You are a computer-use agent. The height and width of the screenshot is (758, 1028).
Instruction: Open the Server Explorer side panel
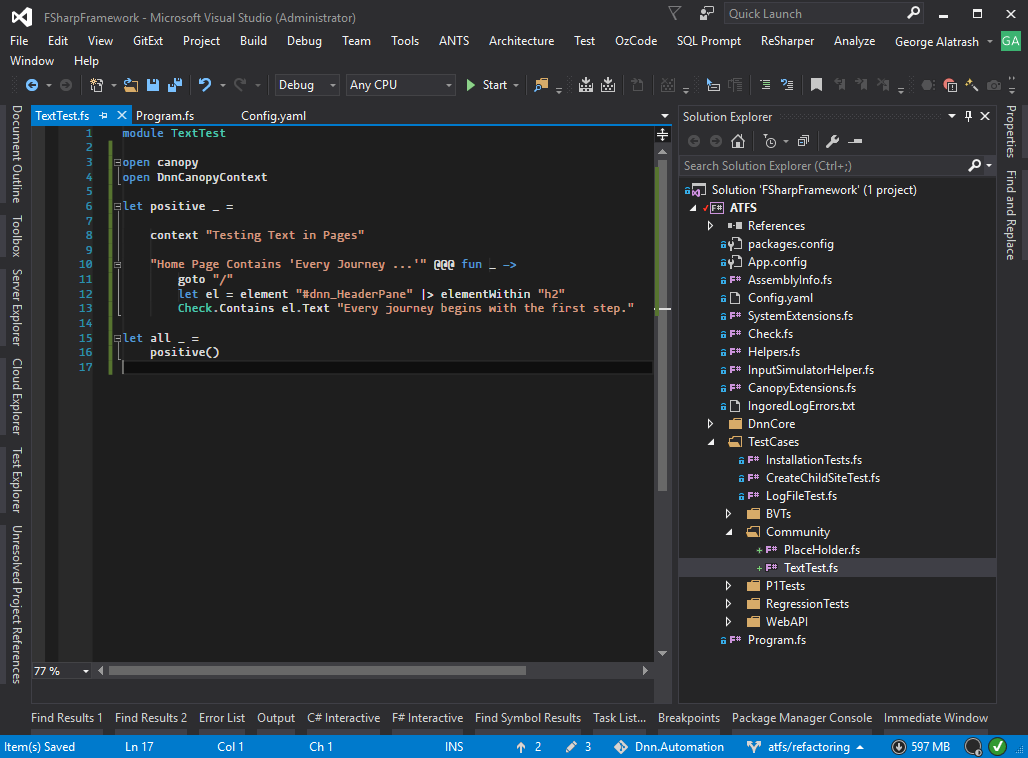pyautogui.click(x=17, y=307)
